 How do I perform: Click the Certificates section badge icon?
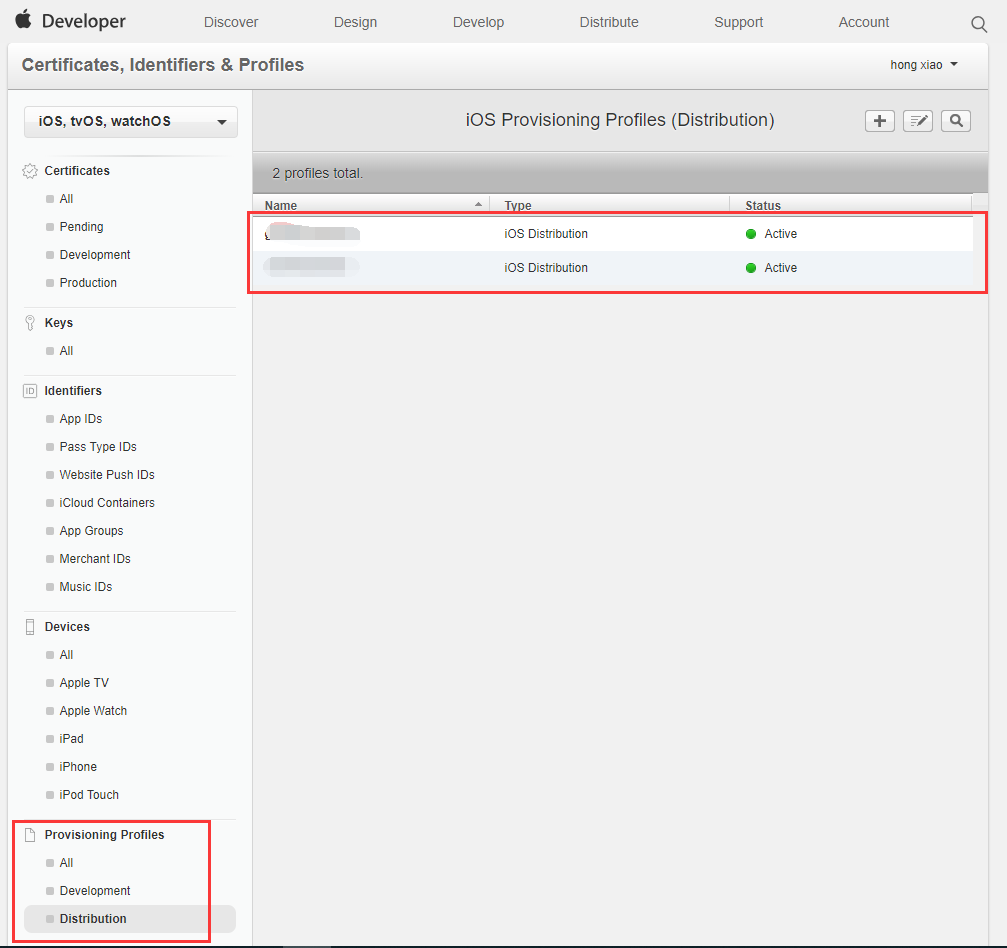[30, 171]
